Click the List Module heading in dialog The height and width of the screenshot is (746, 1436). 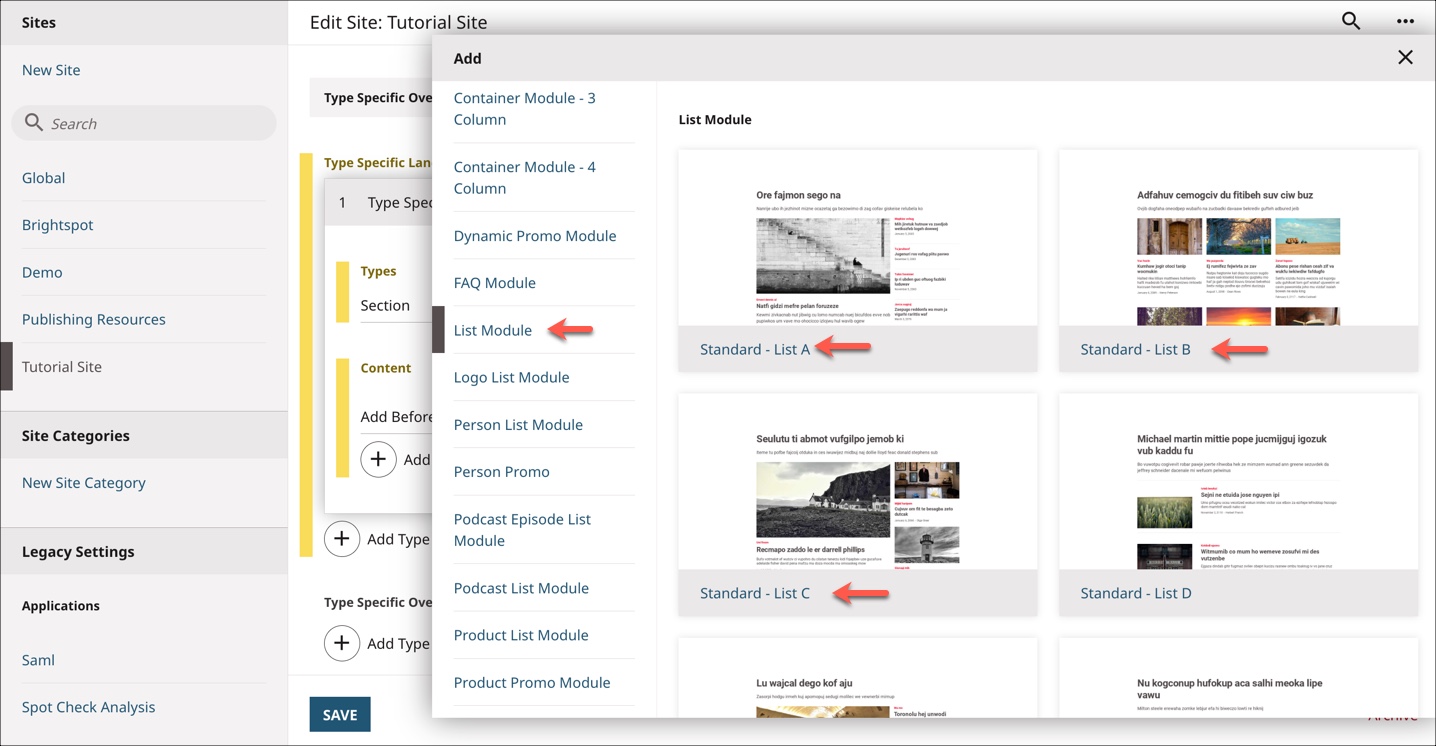coord(715,119)
